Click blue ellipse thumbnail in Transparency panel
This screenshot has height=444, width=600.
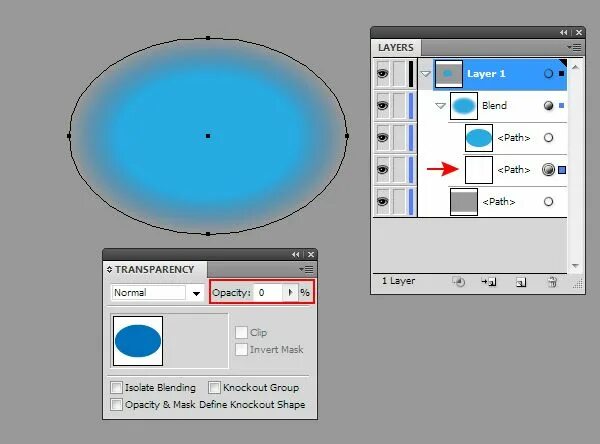[138, 341]
